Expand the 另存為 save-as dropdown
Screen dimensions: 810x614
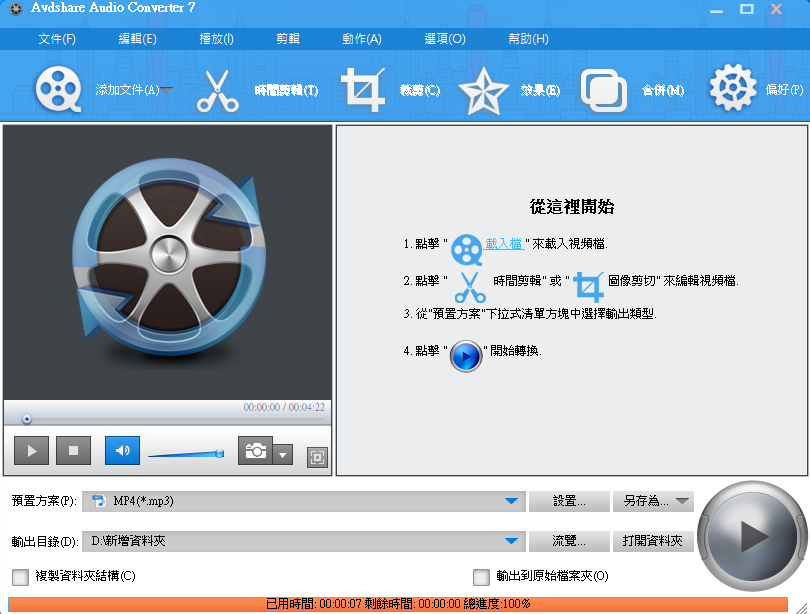click(x=684, y=501)
